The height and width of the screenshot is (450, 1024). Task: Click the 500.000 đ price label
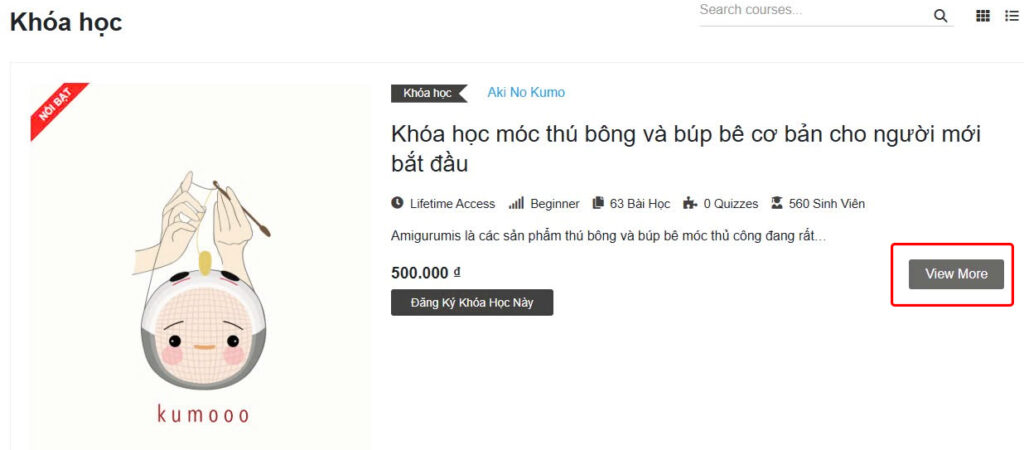pyautogui.click(x=426, y=272)
